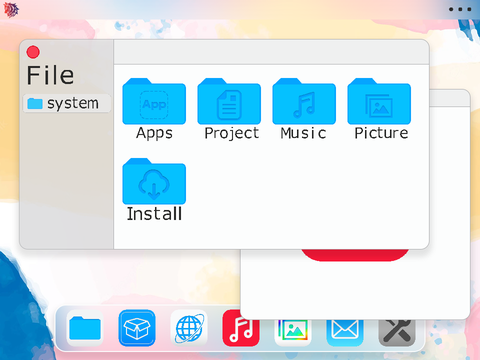The height and width of the screenshot is (360, 480).
Task: Open the image gallery dock icon
Action: tap(293, 332)
